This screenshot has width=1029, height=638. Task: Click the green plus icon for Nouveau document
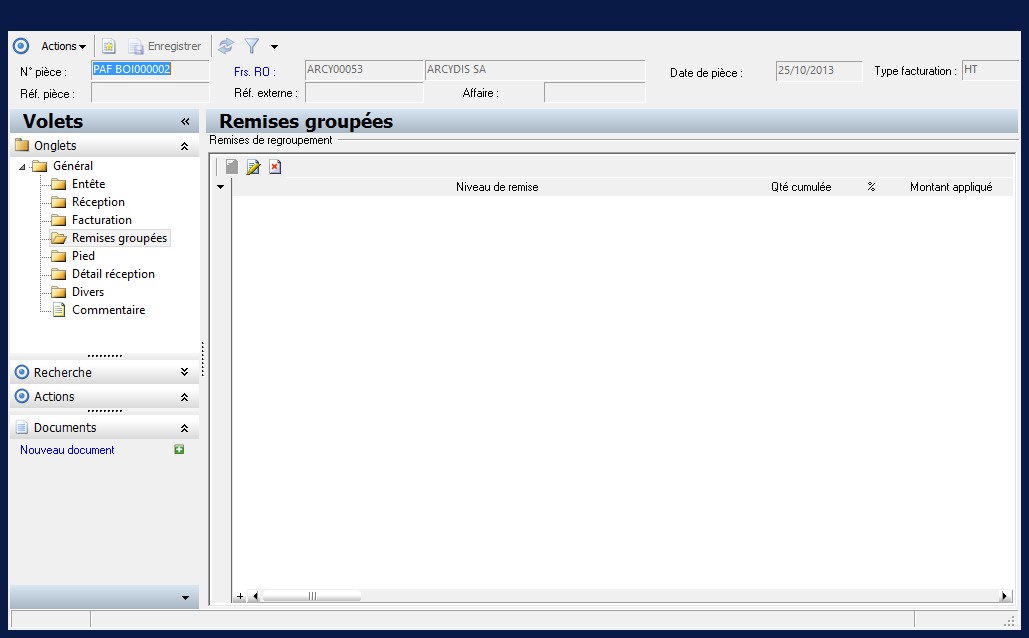point(179,450)
